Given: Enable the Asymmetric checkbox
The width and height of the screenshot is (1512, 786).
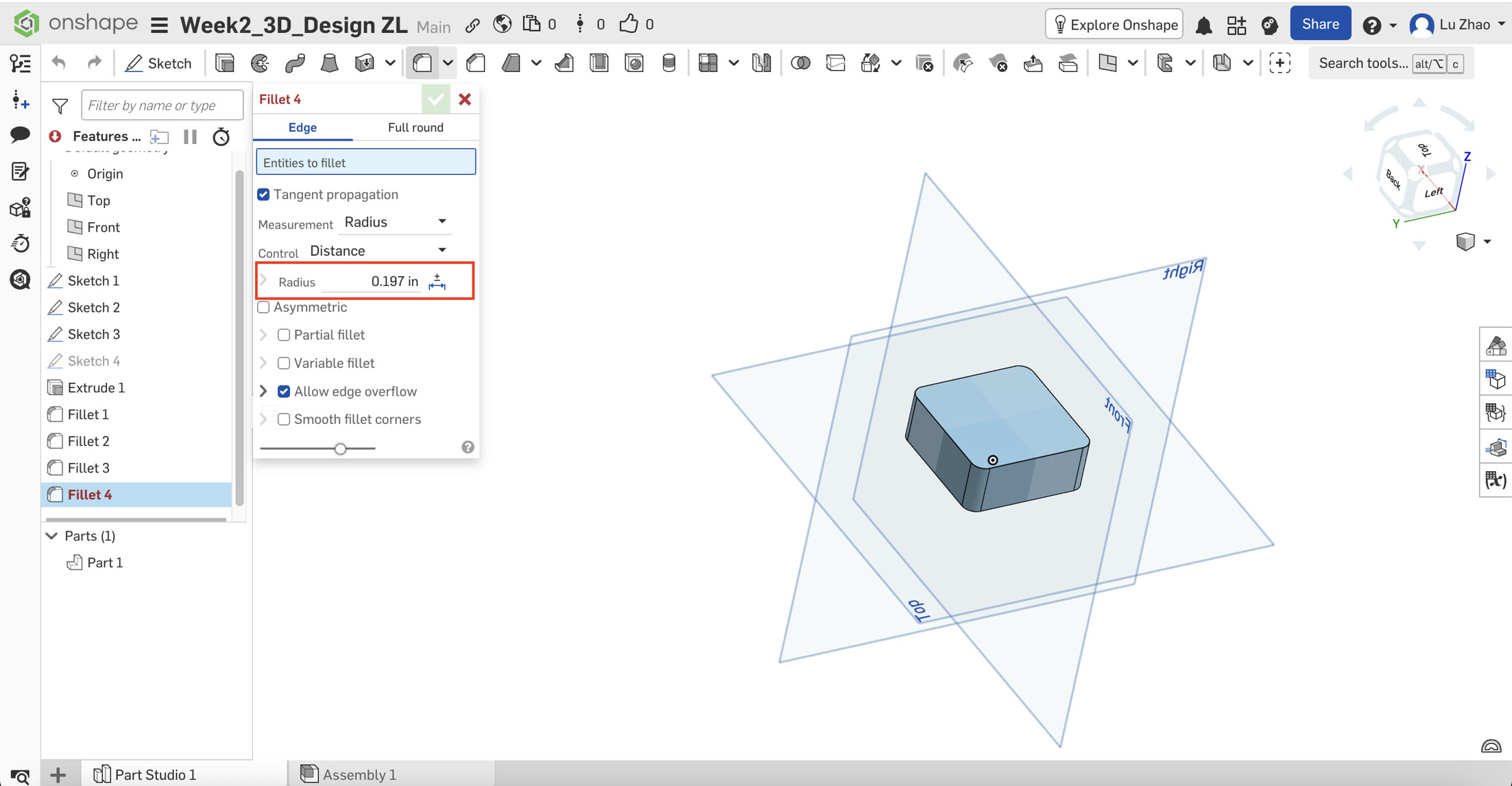Looking at the screenshot, I should [264, 307].
